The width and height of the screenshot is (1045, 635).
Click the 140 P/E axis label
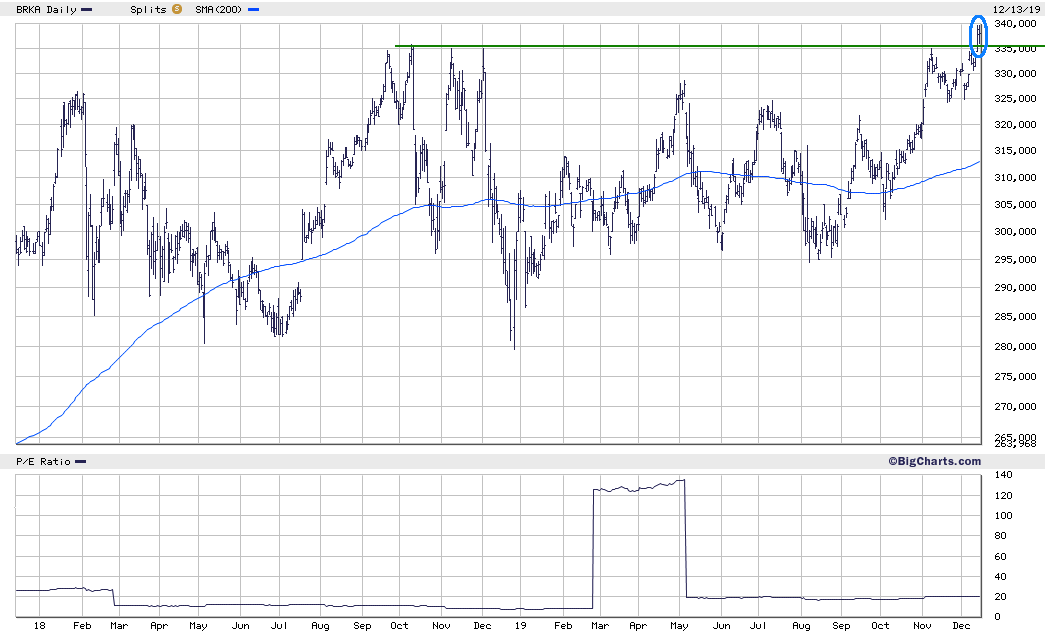coord(1003,475)
